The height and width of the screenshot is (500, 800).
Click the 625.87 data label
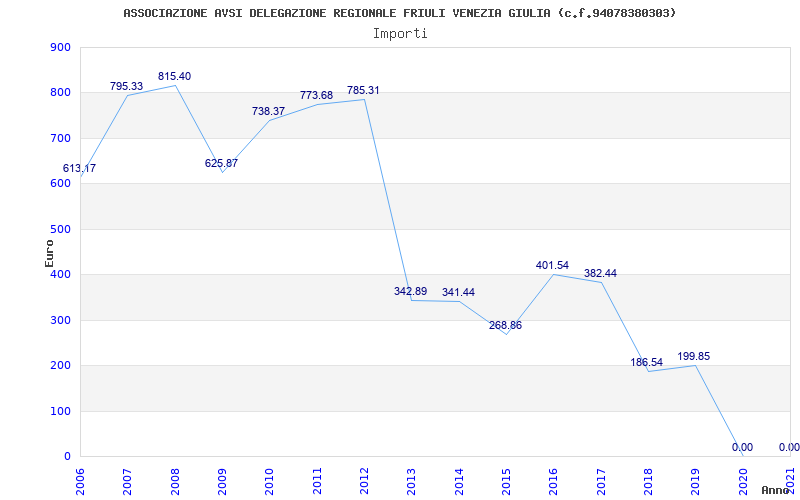pyautogui.click(x=221, y=163)
